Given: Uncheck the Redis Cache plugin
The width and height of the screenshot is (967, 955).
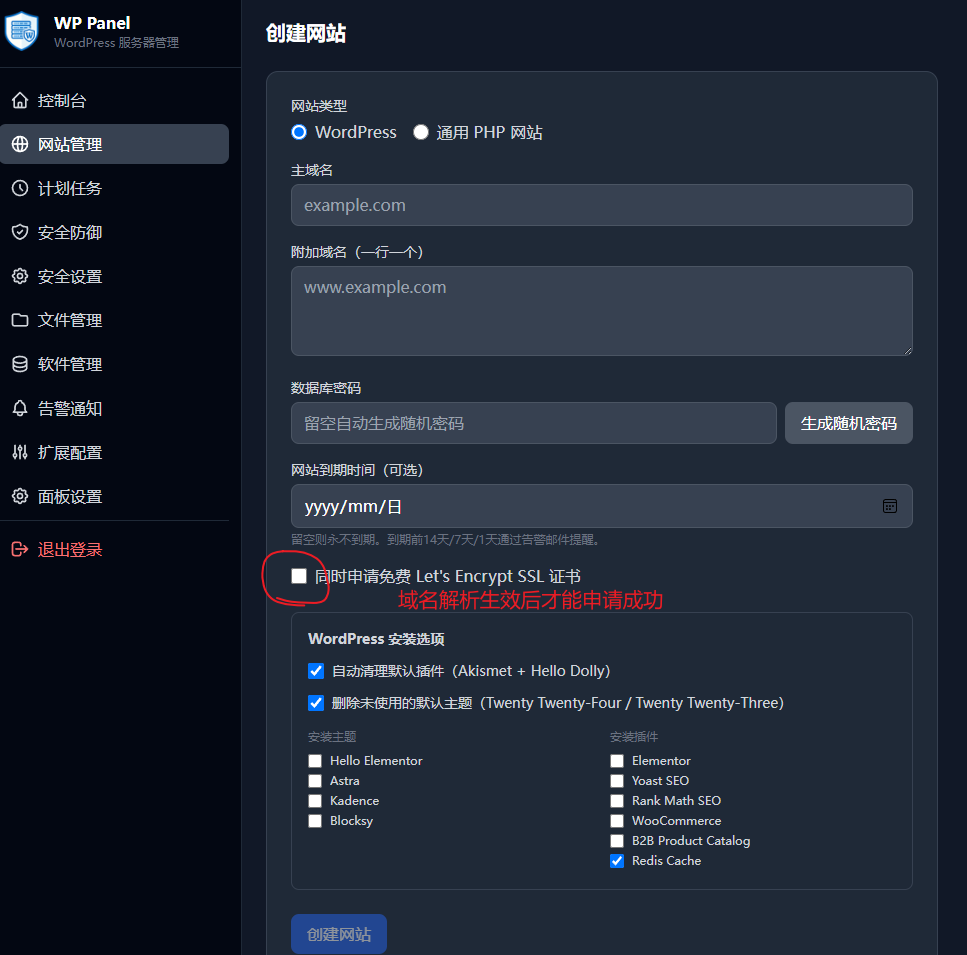Looking at the screenshot, I should (617, 861).
